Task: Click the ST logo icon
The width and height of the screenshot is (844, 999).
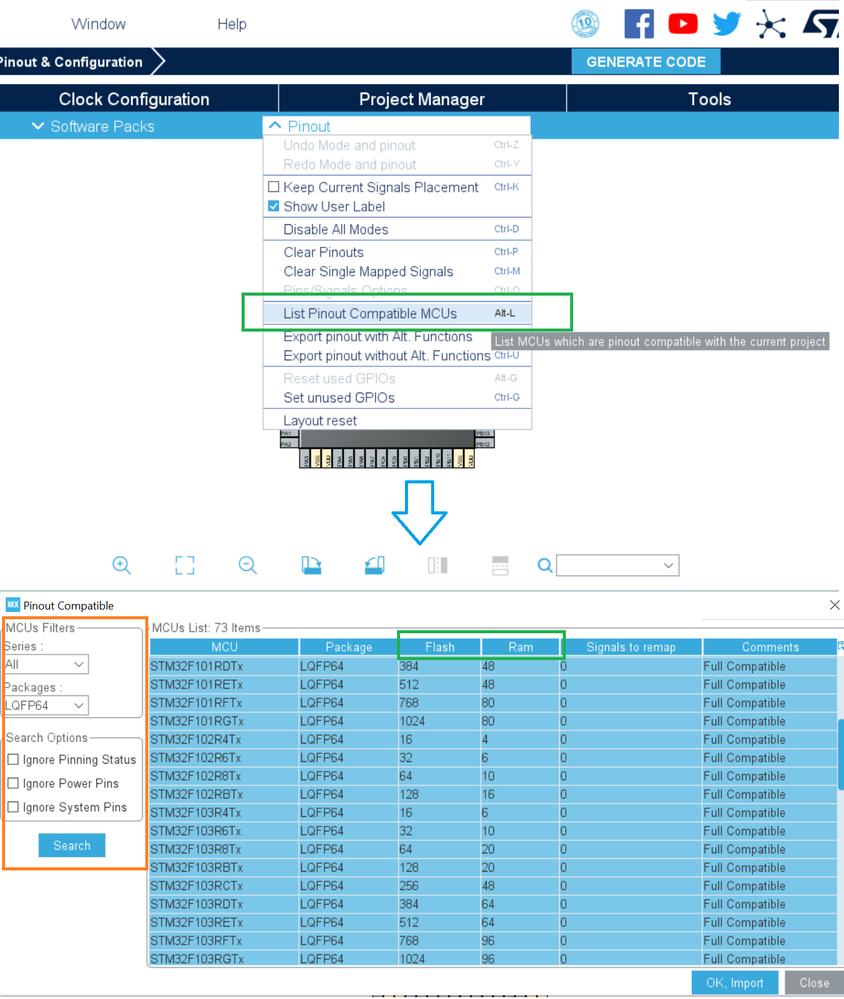Action: (820, 24)
